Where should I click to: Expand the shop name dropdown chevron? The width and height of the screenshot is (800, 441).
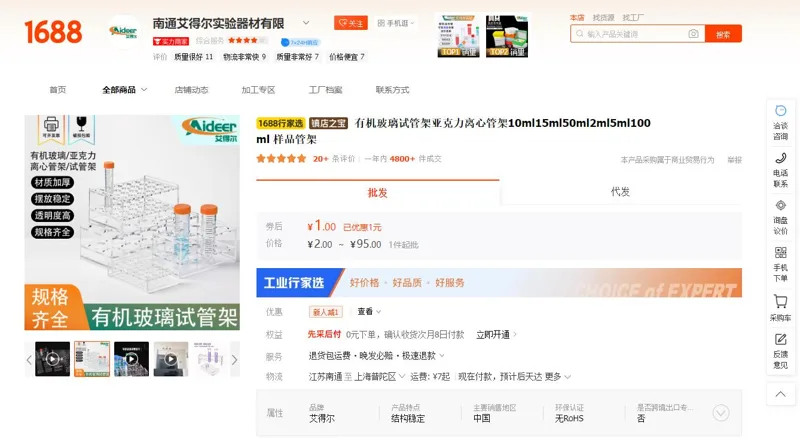click(x=306, y=23)
